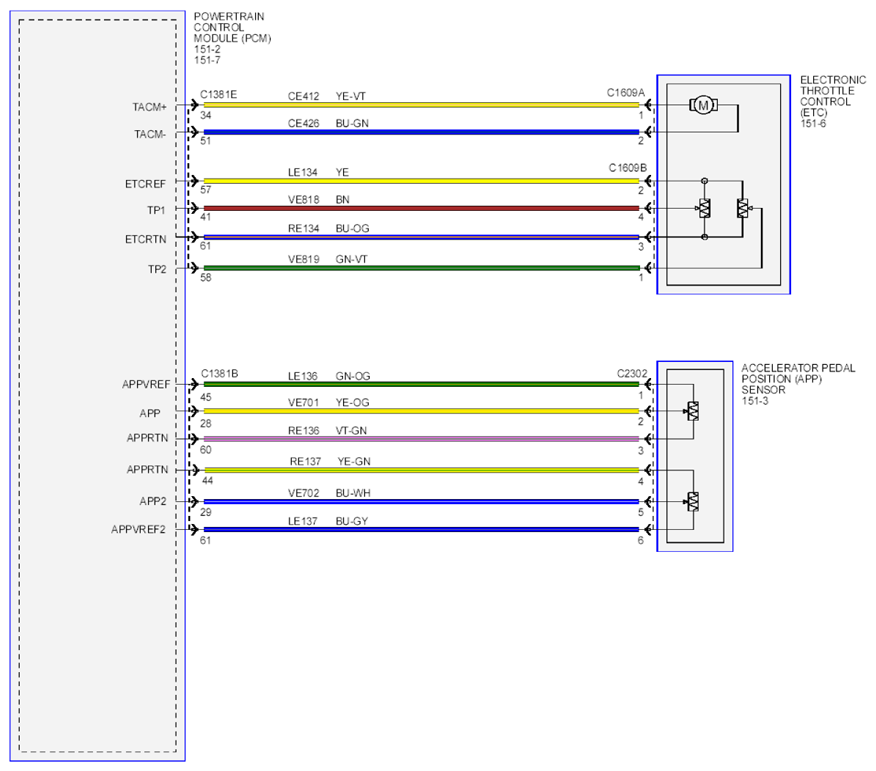Select the blue CE426 BU-GN wire
This screenshot has height=771, width=876.
tap(421, 132)
